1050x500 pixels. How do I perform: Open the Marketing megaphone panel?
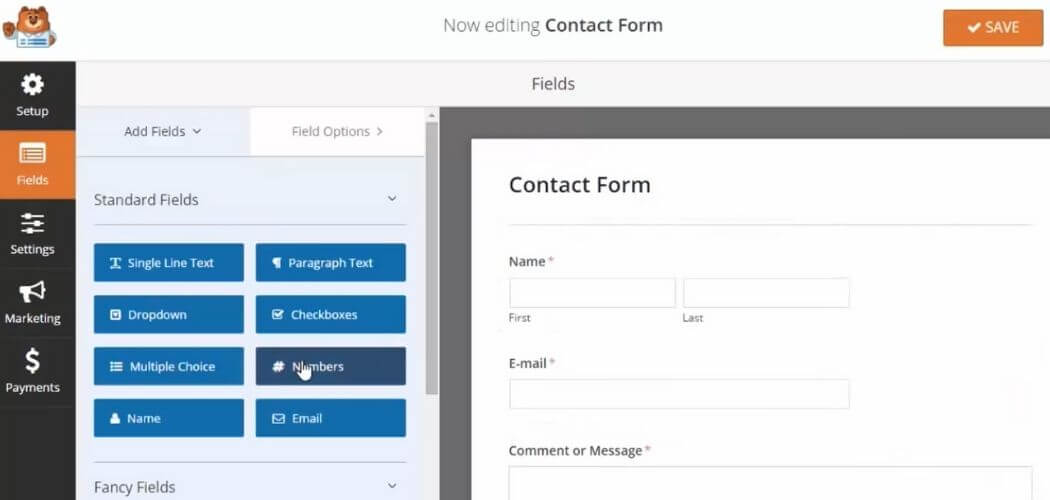coord(33,303)
